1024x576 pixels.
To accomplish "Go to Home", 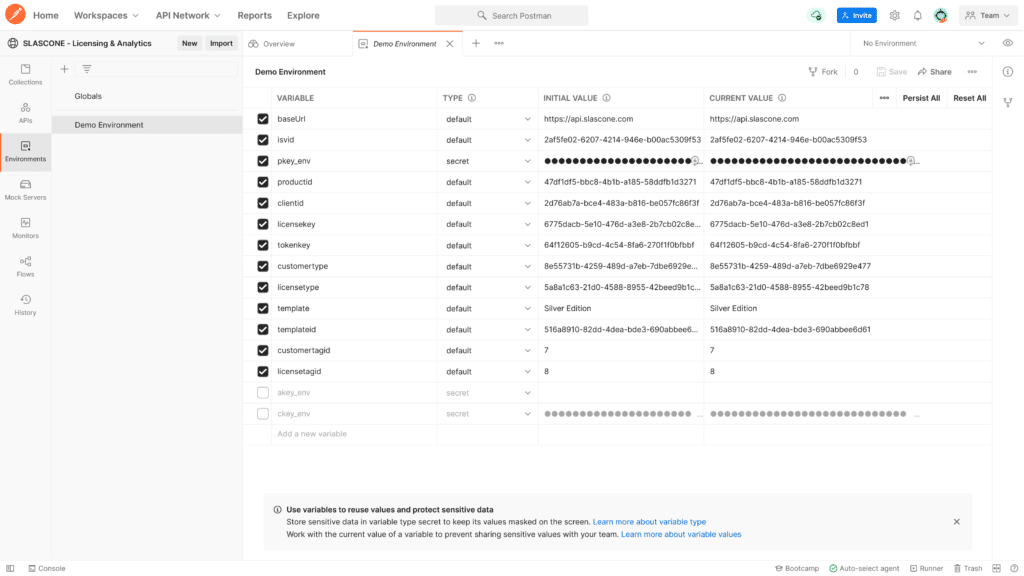I will click(46, 15).
